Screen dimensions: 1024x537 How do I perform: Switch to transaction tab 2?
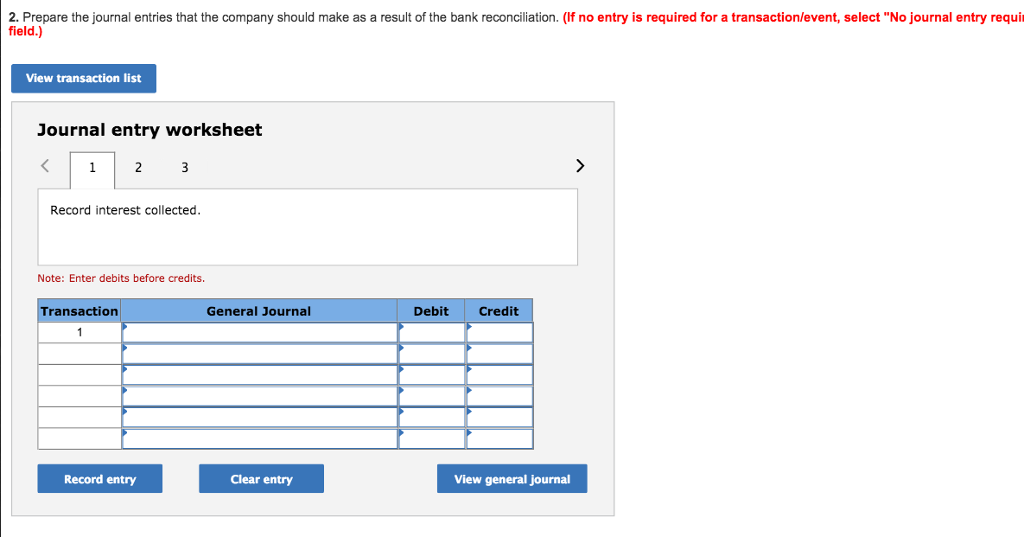pos(138,168)
